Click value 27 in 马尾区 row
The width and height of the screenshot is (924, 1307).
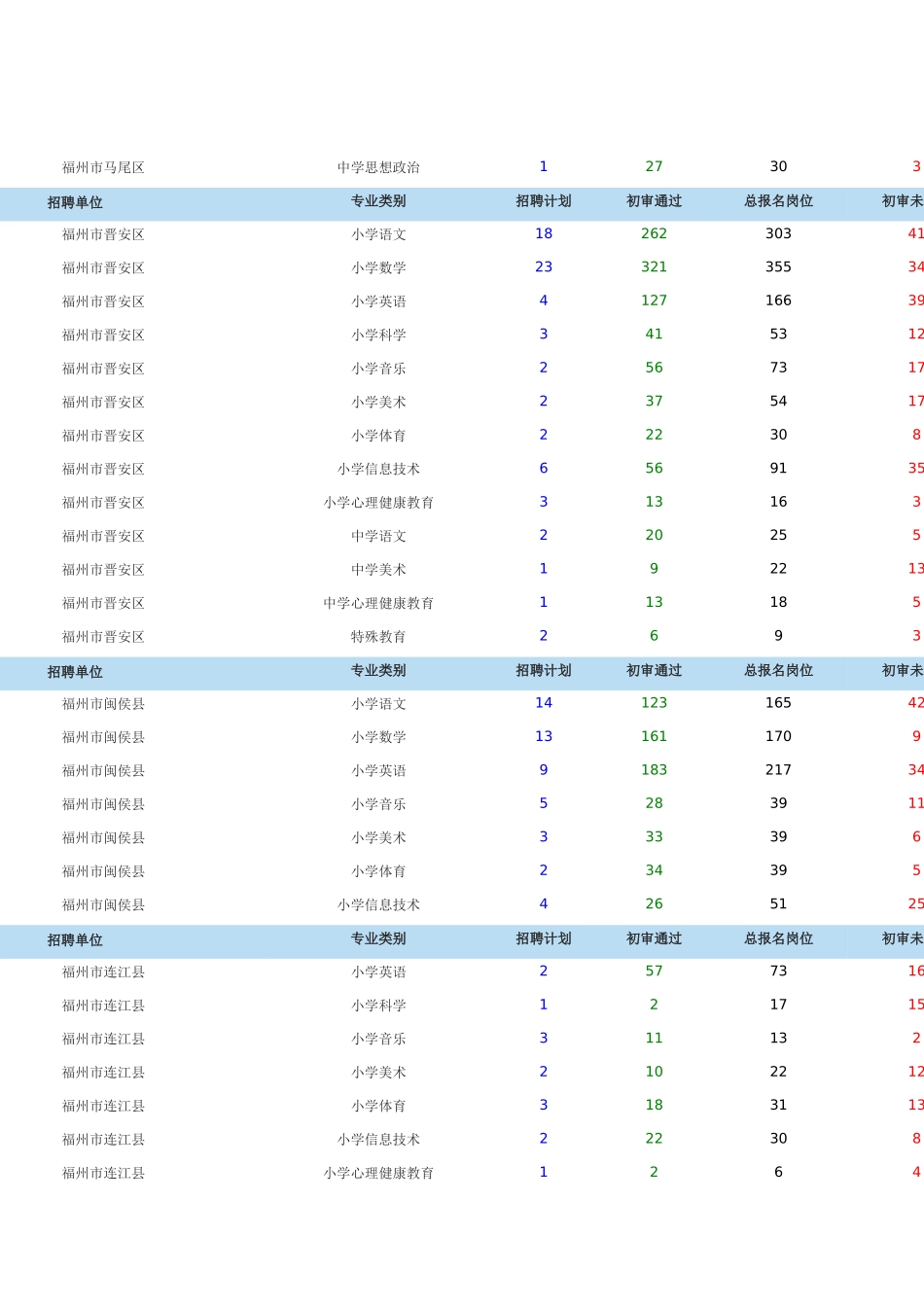click(654, 167)
